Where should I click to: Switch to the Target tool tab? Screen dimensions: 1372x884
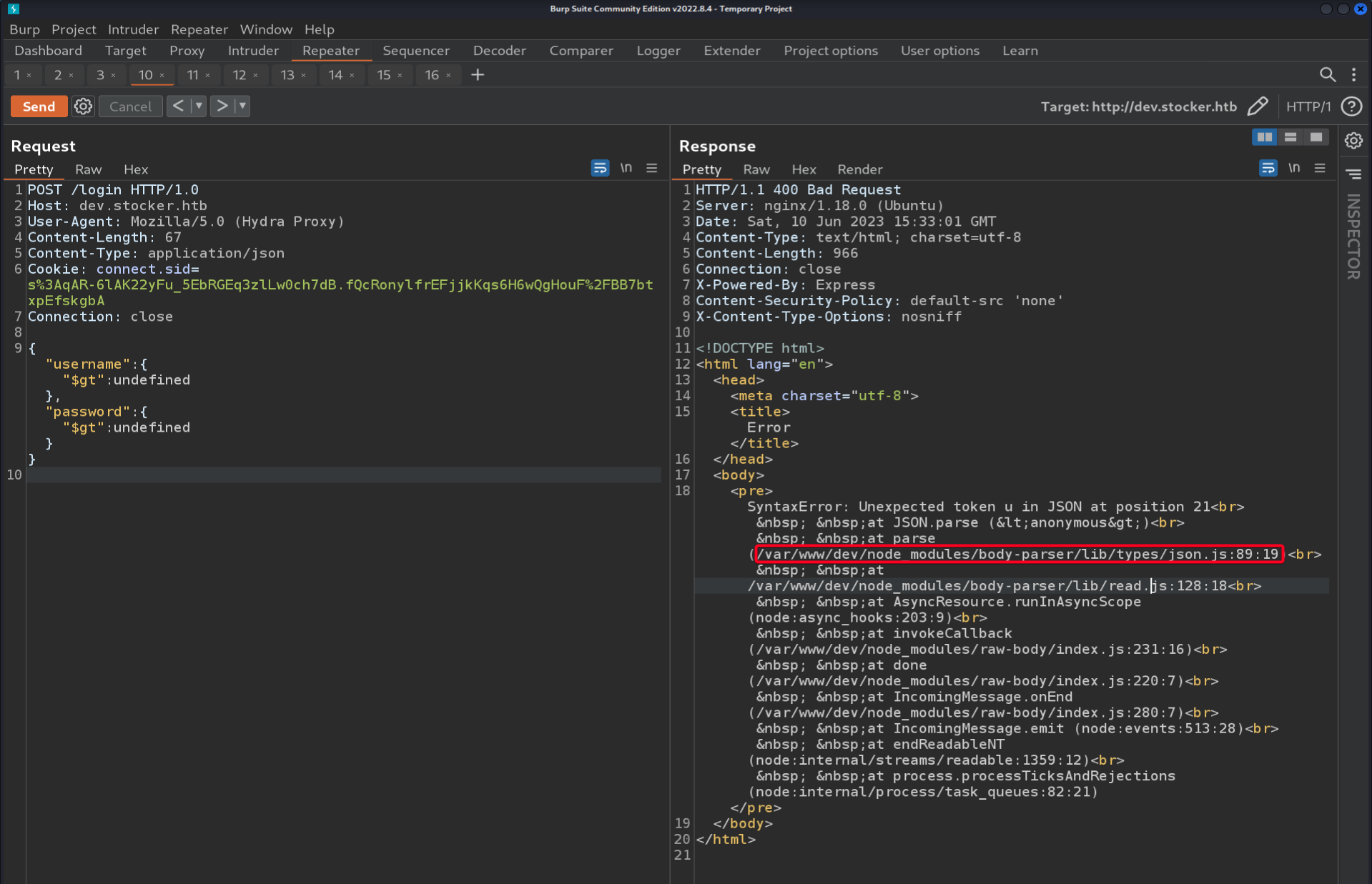(125, 51)
